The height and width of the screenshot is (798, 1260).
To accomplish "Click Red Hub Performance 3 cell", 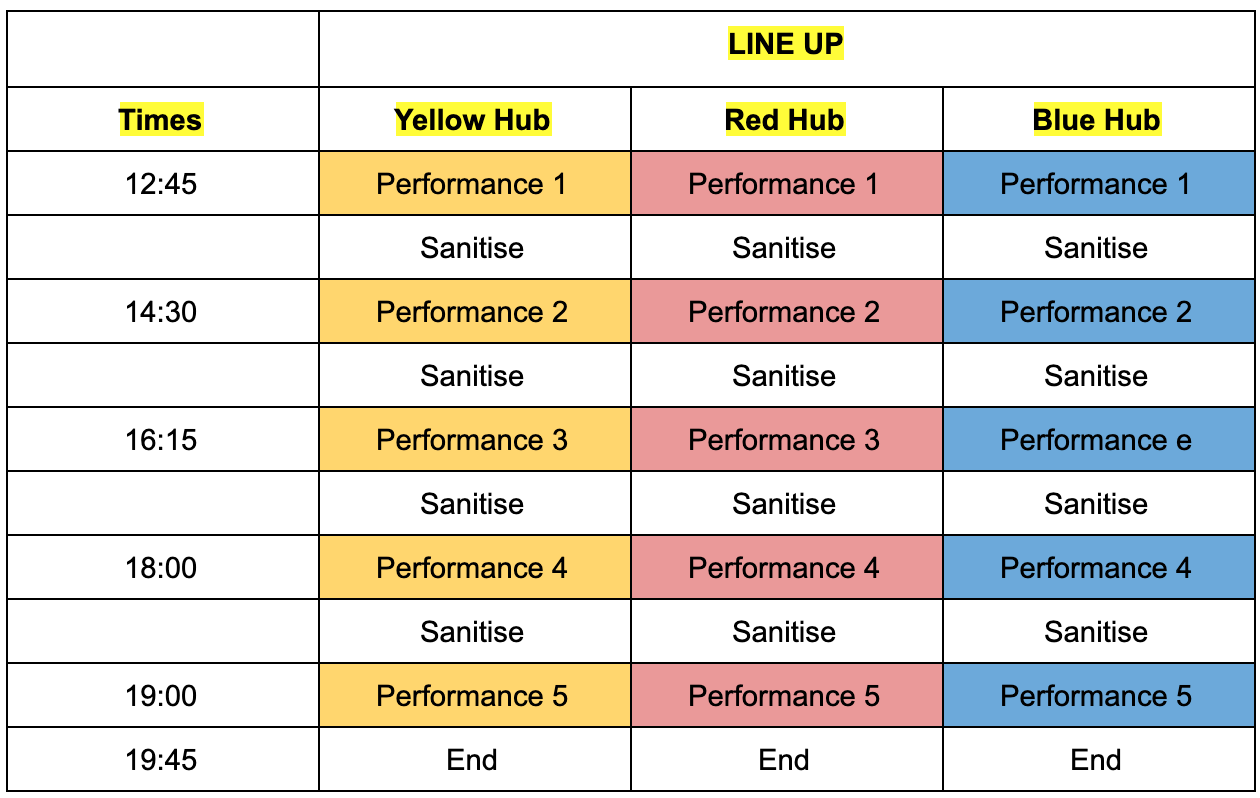I will click(x=787, y=439).
